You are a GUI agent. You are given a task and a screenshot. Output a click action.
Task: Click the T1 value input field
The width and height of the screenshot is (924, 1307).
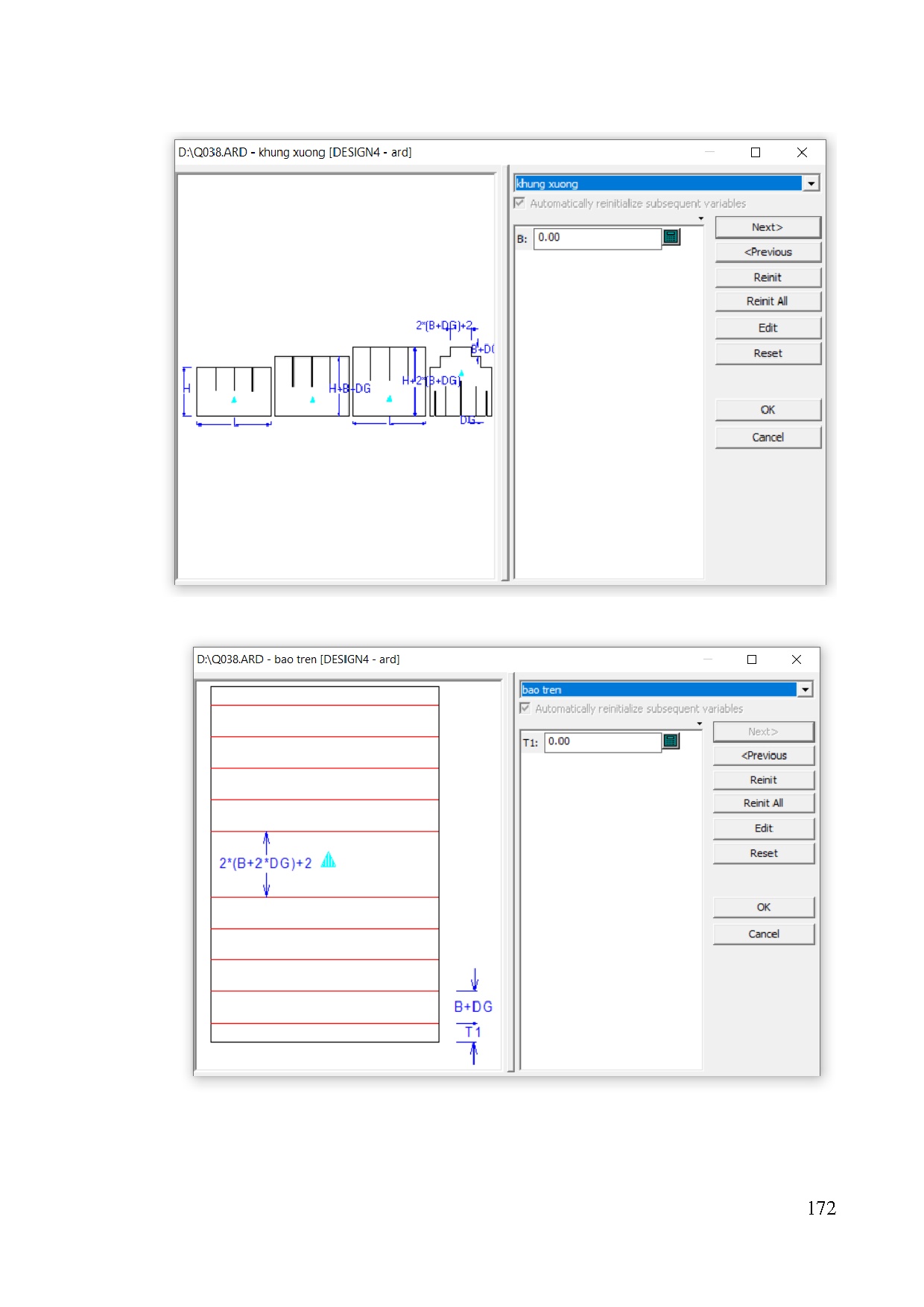tap(602, 741)
